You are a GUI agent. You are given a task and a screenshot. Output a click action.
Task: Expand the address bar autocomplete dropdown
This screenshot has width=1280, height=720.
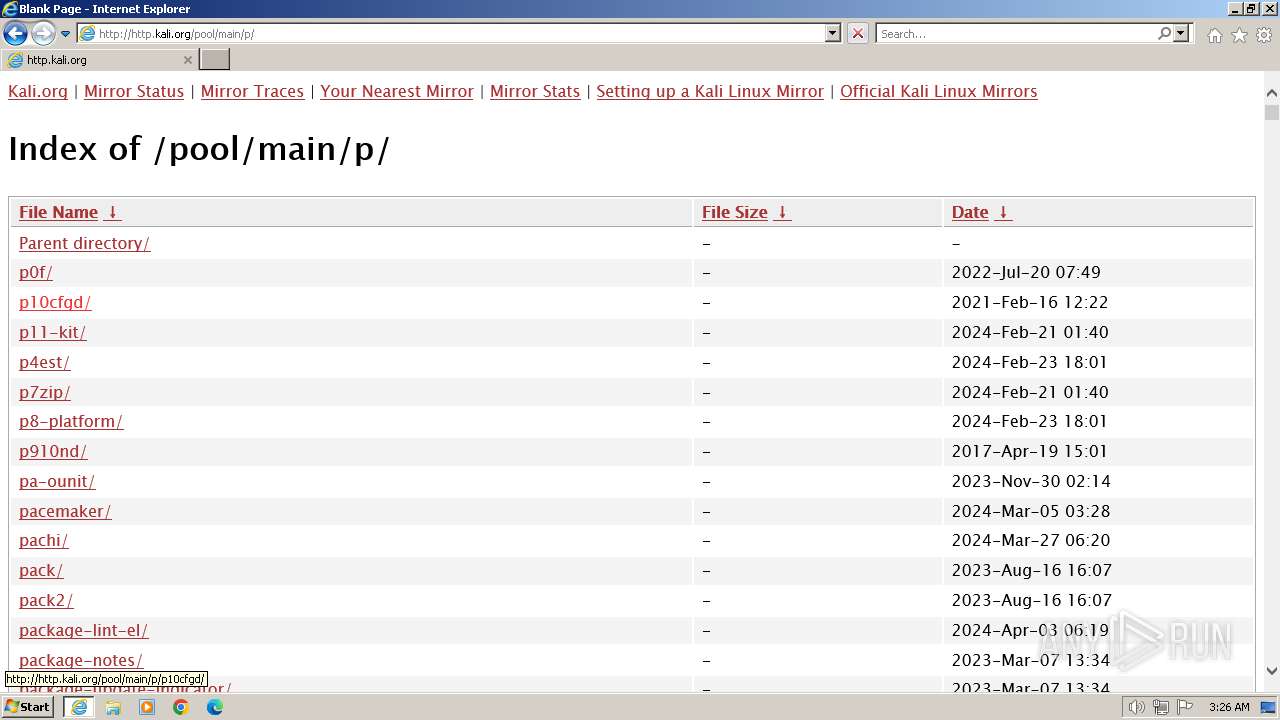[833, 33]
